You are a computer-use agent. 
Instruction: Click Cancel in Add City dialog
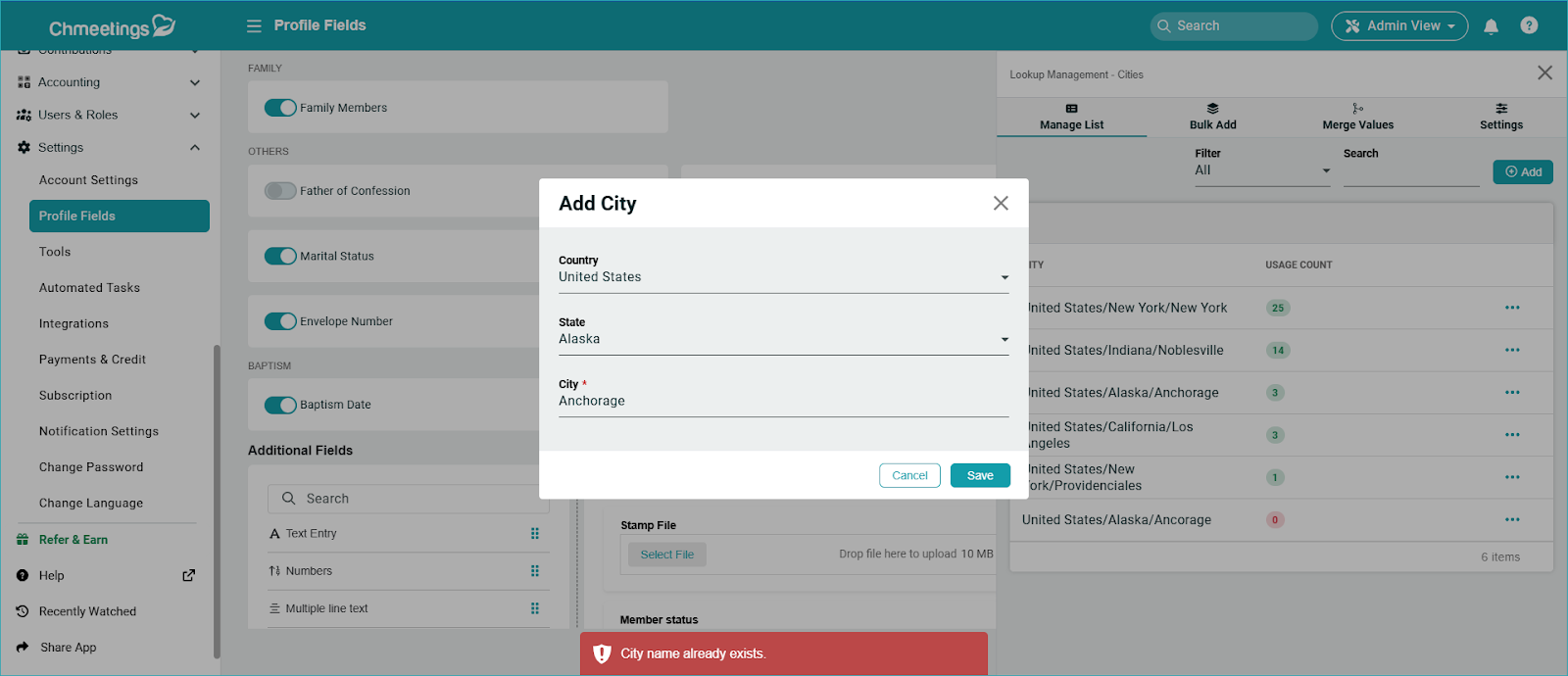click(909, 475)
